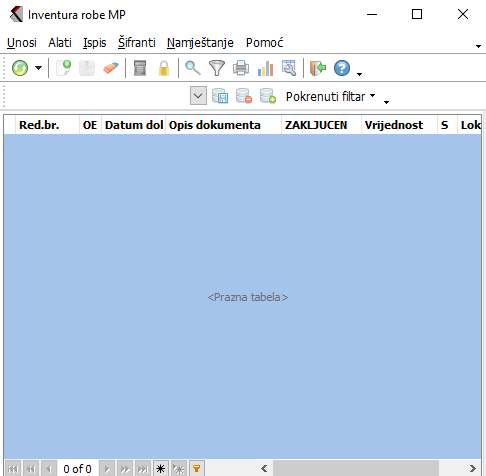The width and height of the screenshot is (486, 476).
Task: Click the padlock lock icon
Action: click(164, 68)
